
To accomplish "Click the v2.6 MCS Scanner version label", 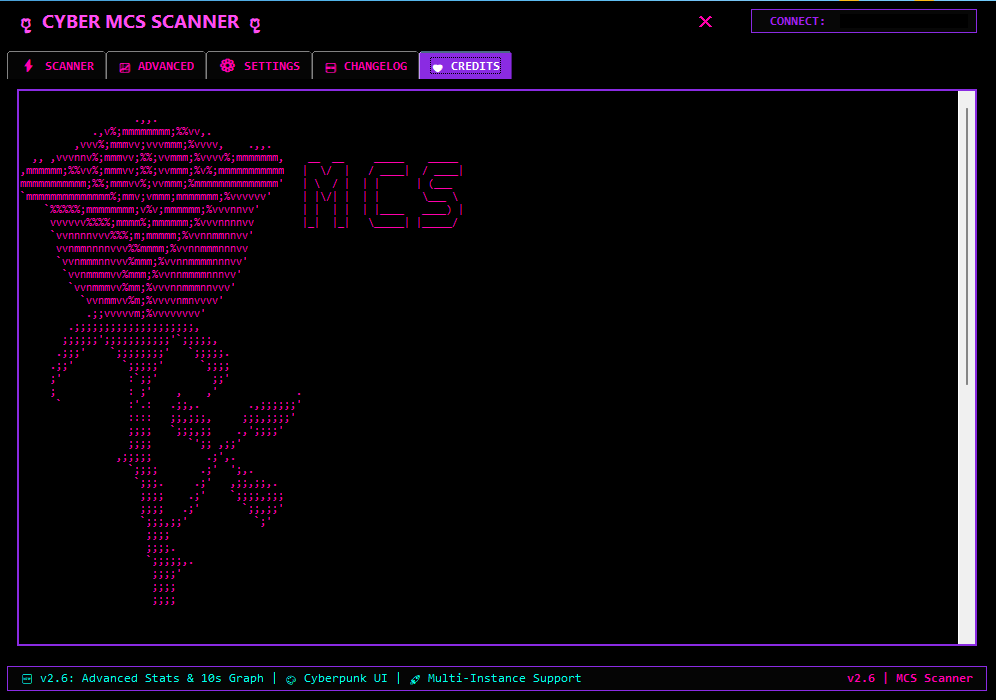I will click(909, 678).
